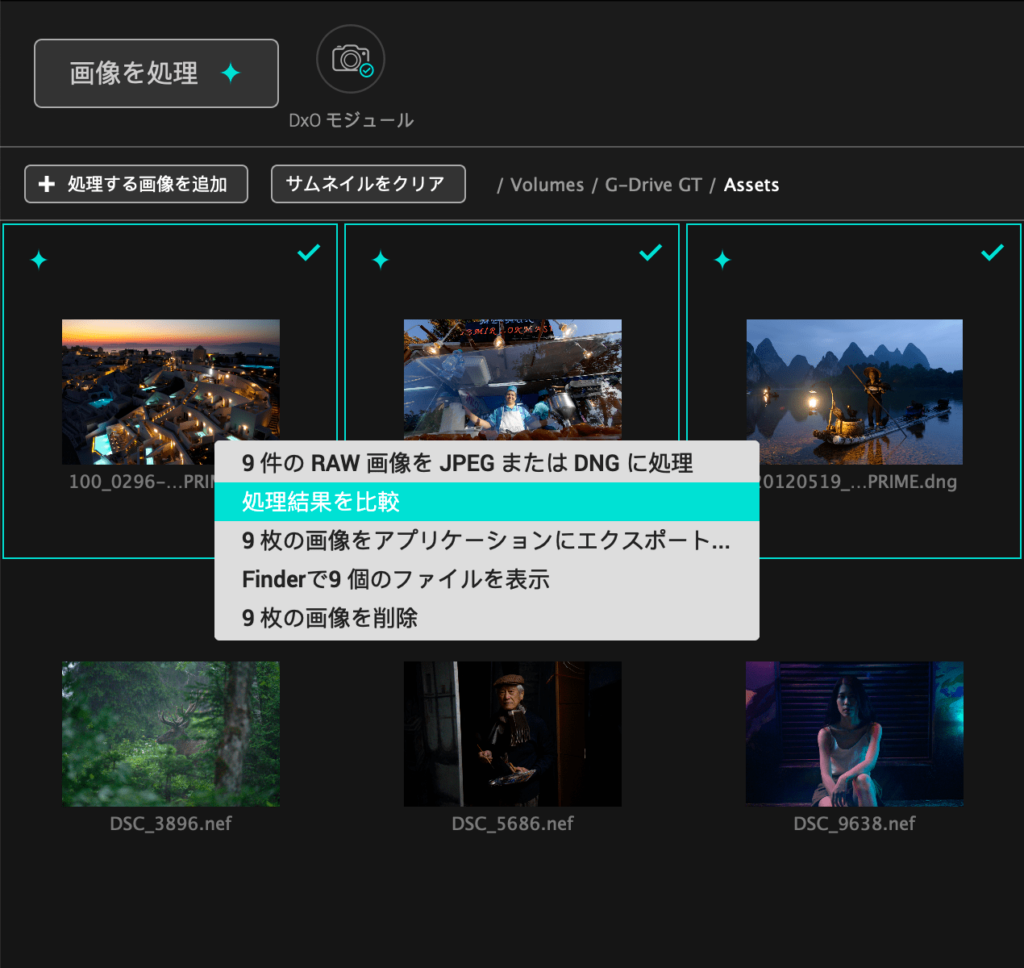Select the DSC_3896.nef deer thumbnail
The image size is (1024, 968).
[170, 734]
